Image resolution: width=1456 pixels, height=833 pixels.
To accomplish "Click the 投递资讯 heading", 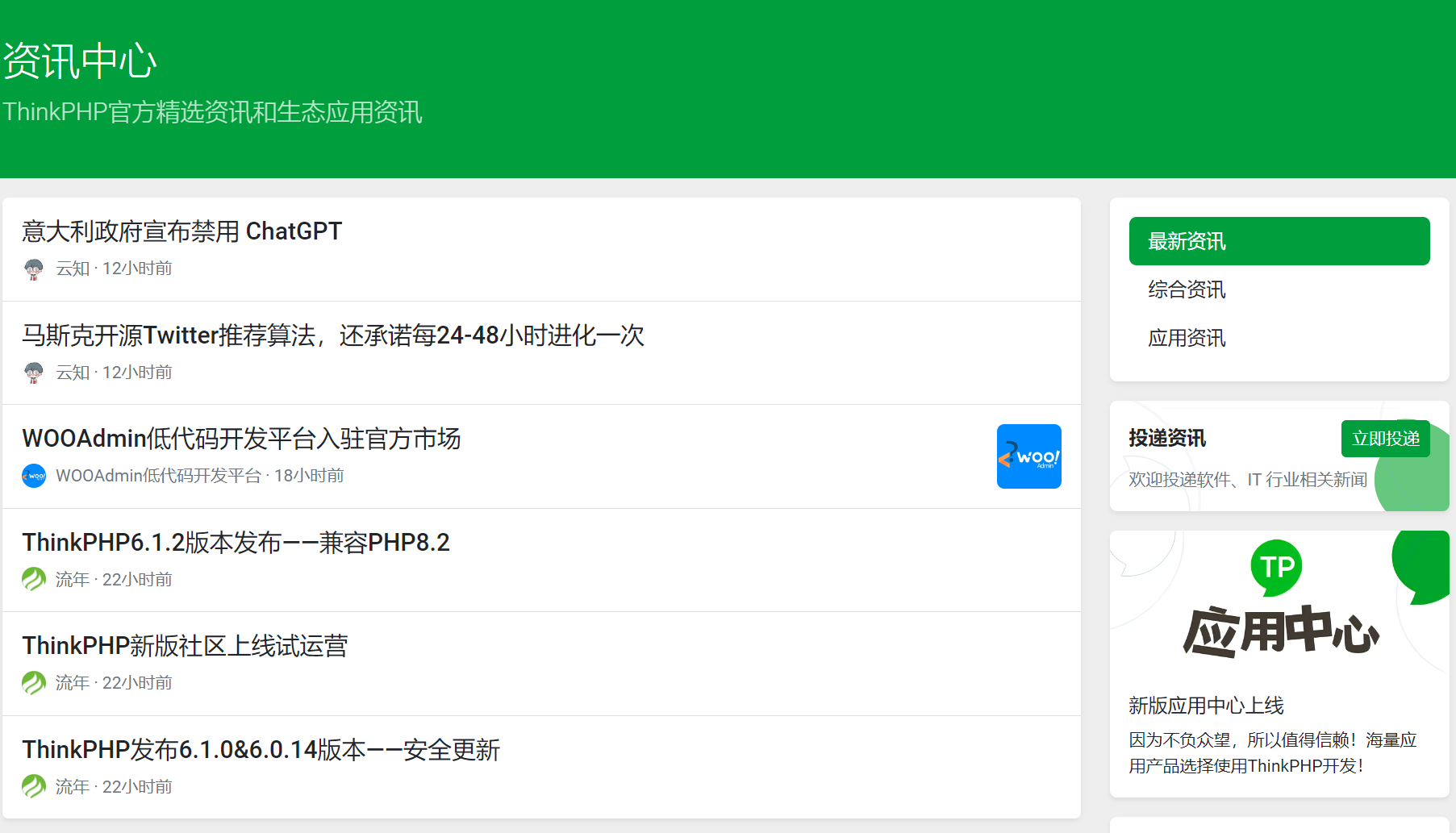I will pos(1167,438).
